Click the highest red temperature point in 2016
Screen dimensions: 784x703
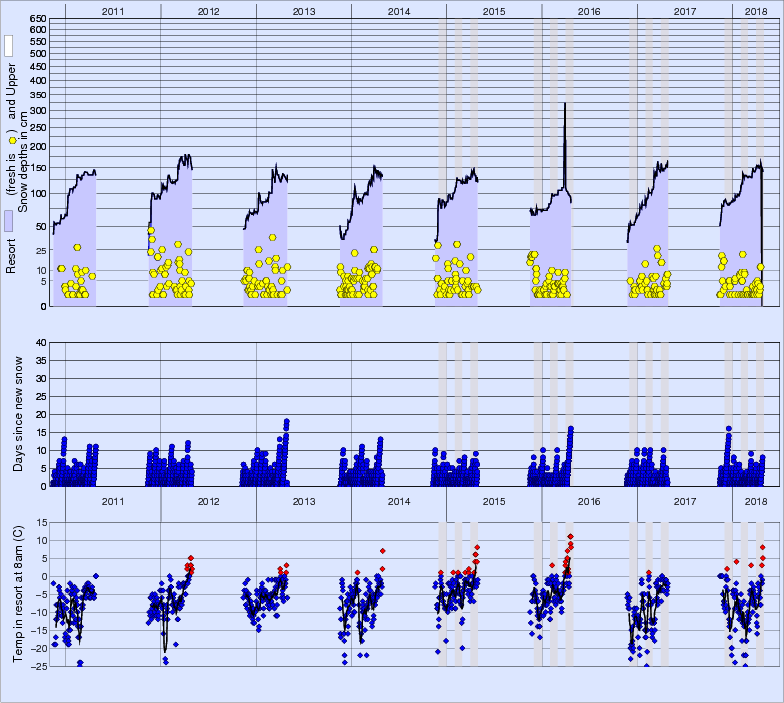[x=570, y=537]
